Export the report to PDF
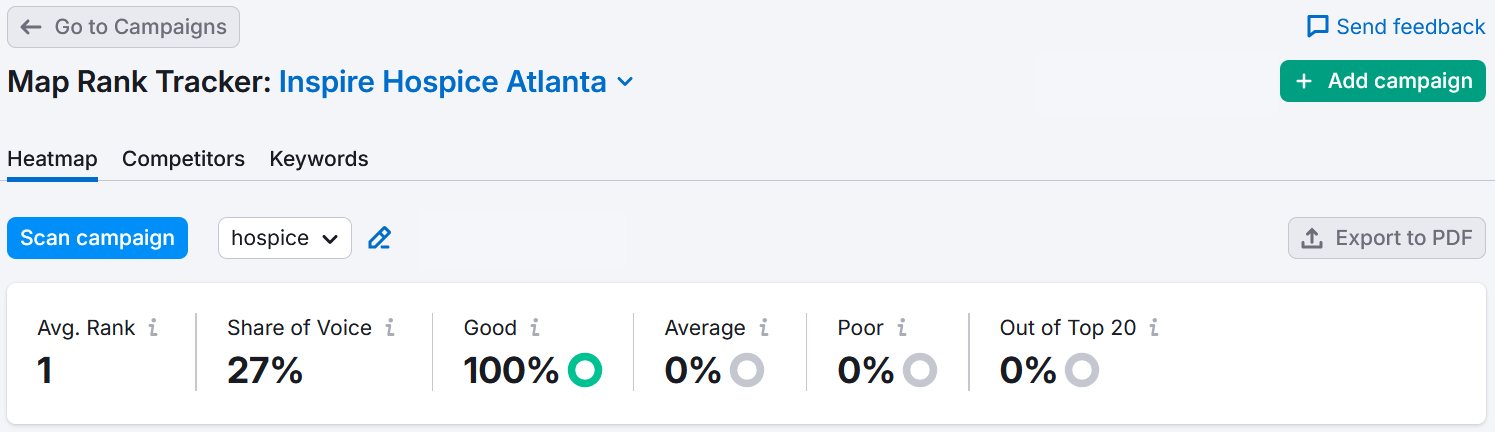The height and width of the screenshot is (432, 1495). pos(1387,238)
